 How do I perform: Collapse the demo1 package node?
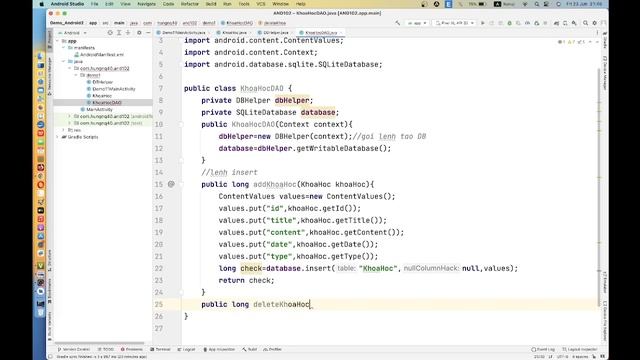76,75
